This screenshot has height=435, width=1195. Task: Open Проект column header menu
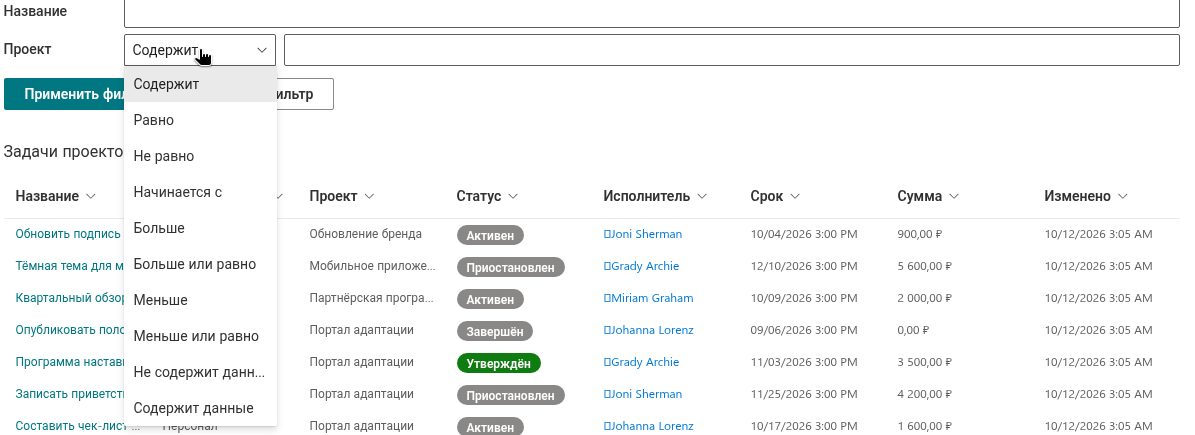coord(341,196)
